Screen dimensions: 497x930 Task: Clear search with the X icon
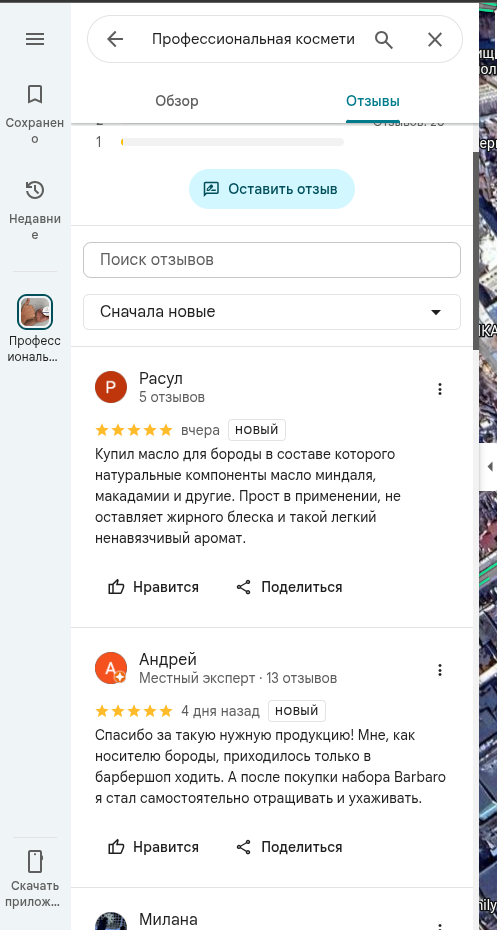coord(435,39)
